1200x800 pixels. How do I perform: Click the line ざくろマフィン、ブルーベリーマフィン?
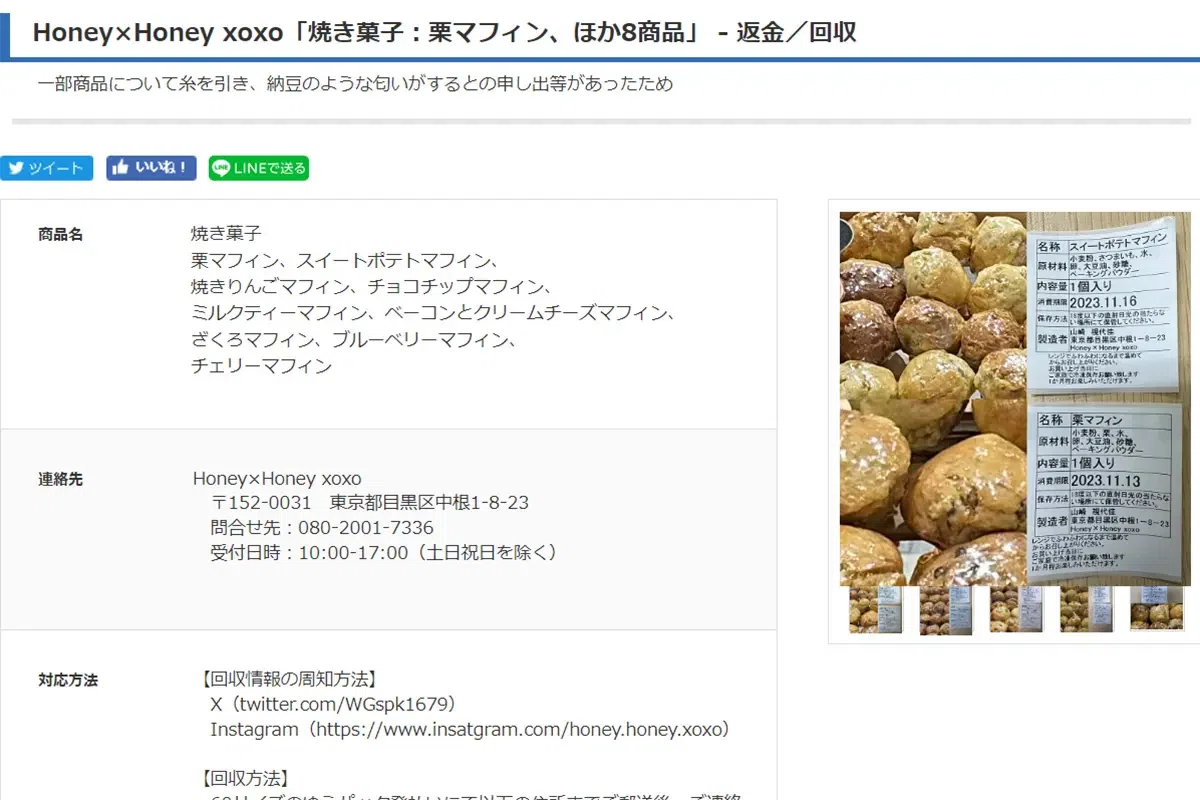354,340
